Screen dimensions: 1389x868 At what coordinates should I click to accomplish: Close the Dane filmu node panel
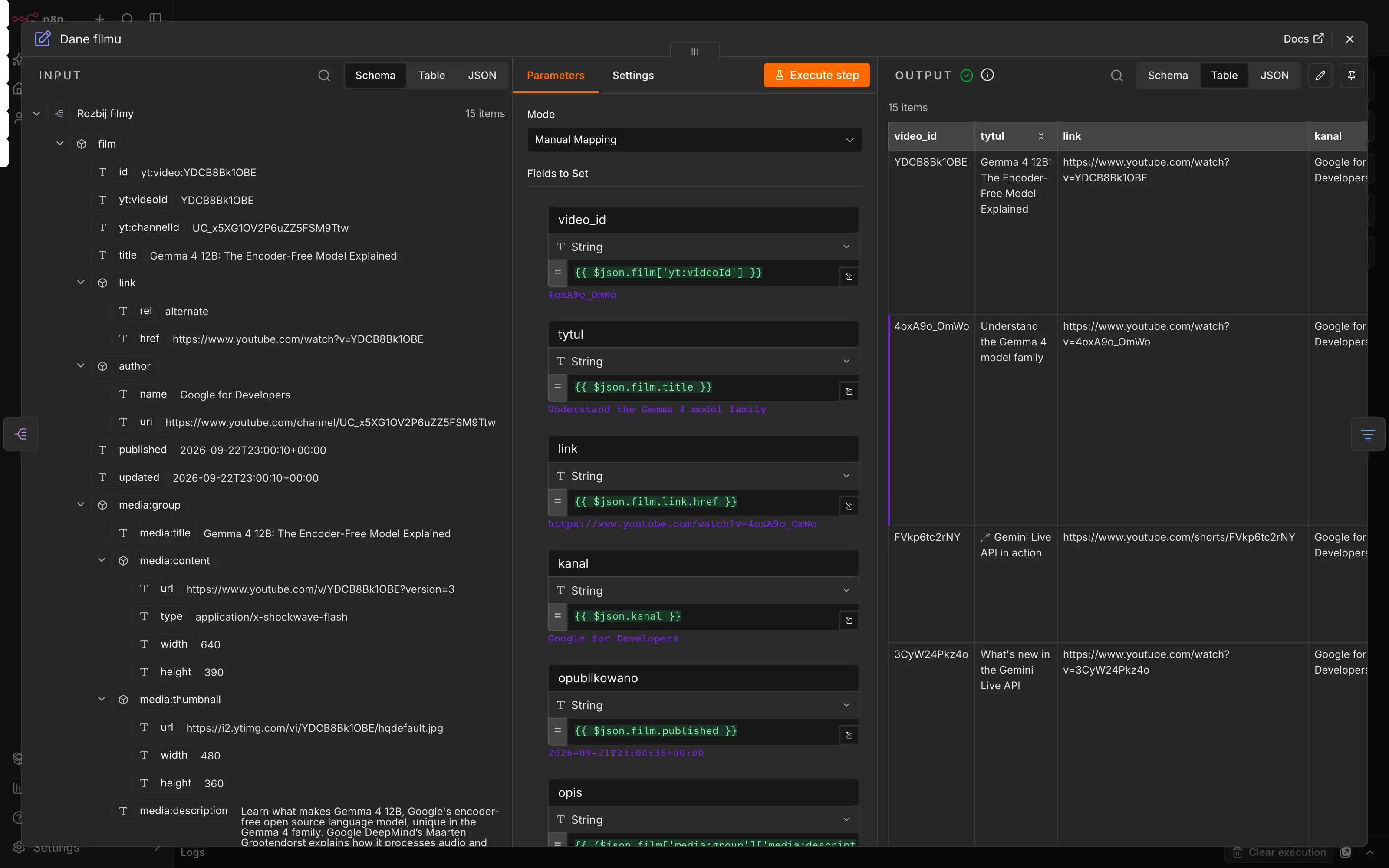tap(1350, 39)
